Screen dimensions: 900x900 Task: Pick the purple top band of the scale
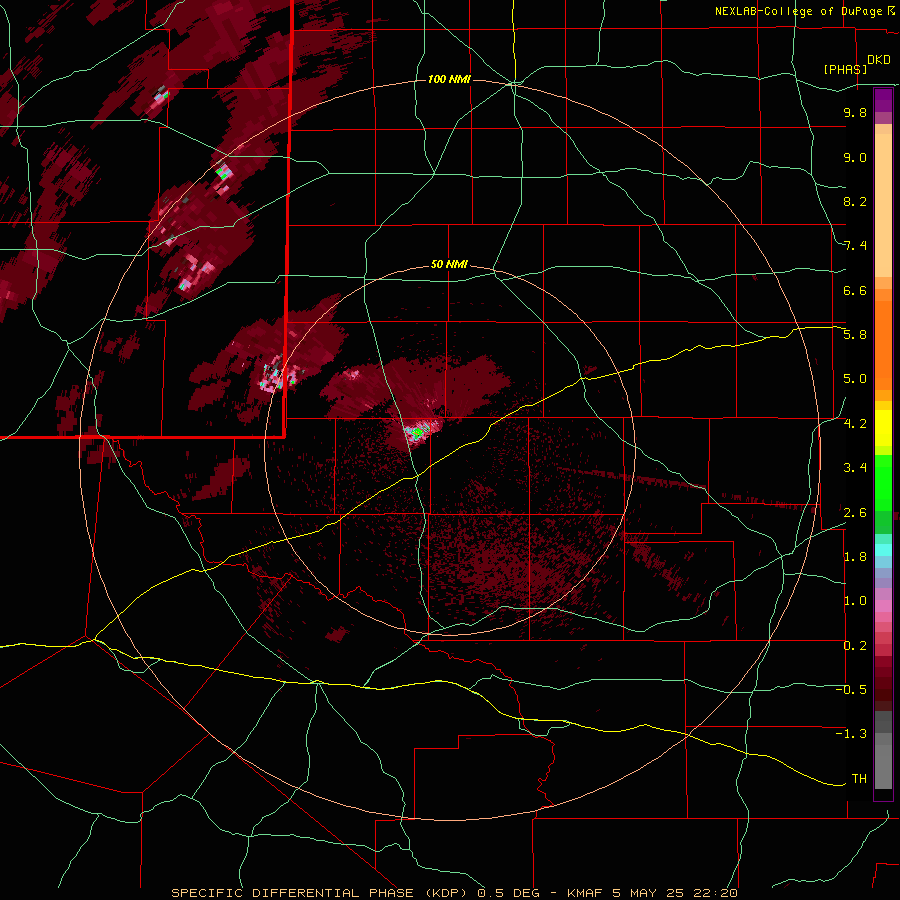click(x=883, y=100)
